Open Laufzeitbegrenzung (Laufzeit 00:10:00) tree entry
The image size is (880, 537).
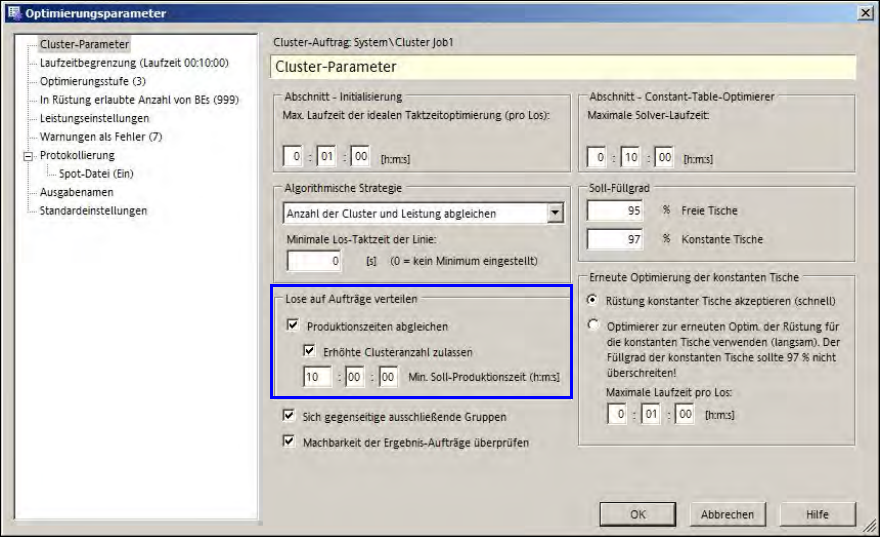[134, 63]
